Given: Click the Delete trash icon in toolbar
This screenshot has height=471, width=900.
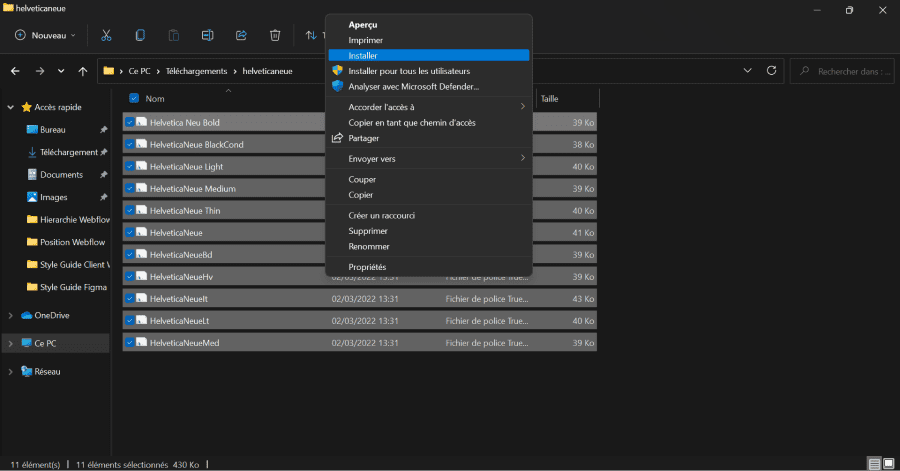Looking at the screenshot, I should [275, 36].
